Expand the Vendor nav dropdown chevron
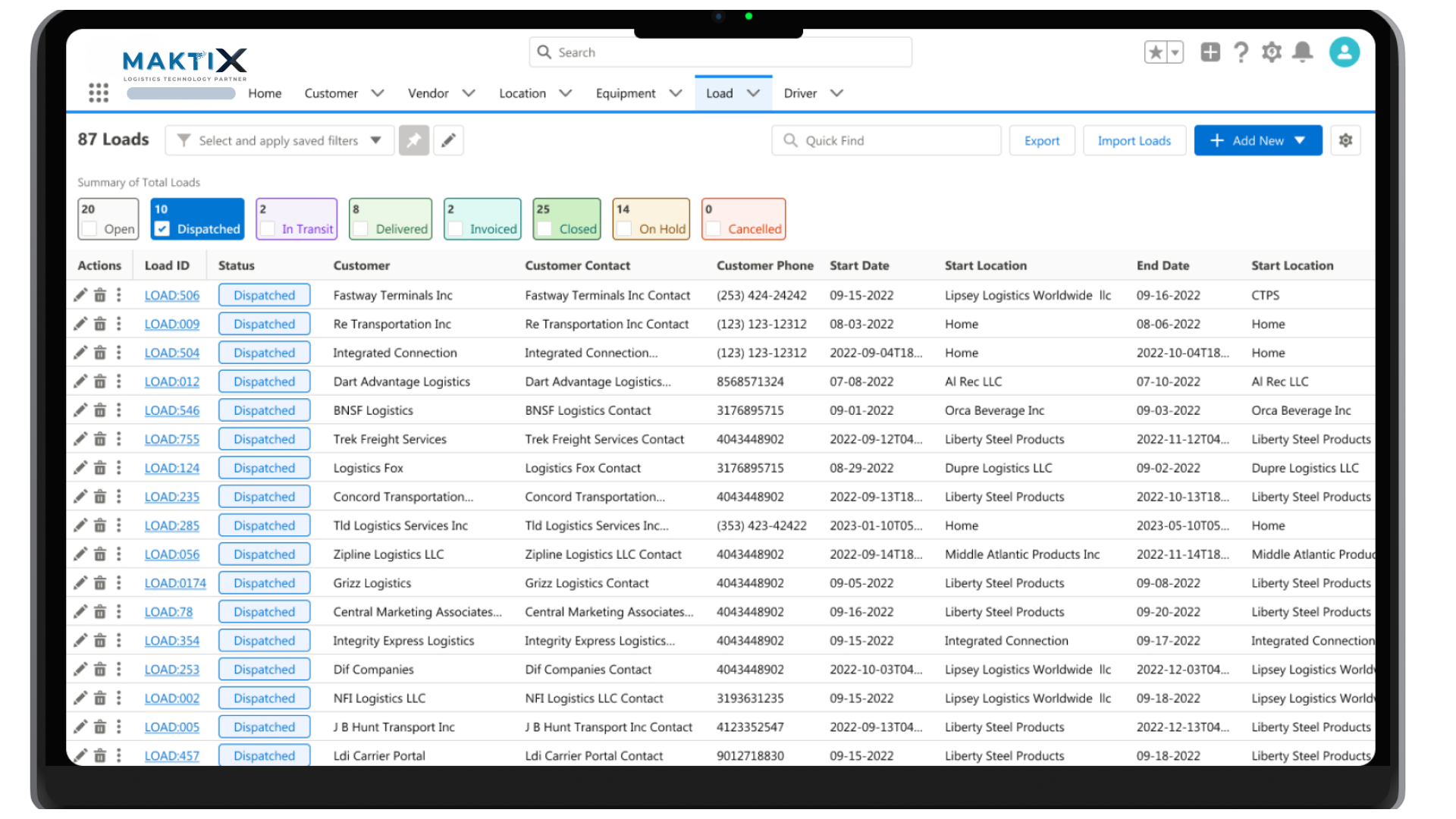The height and width of the screenshot is (819, 1456). [469, 93]
